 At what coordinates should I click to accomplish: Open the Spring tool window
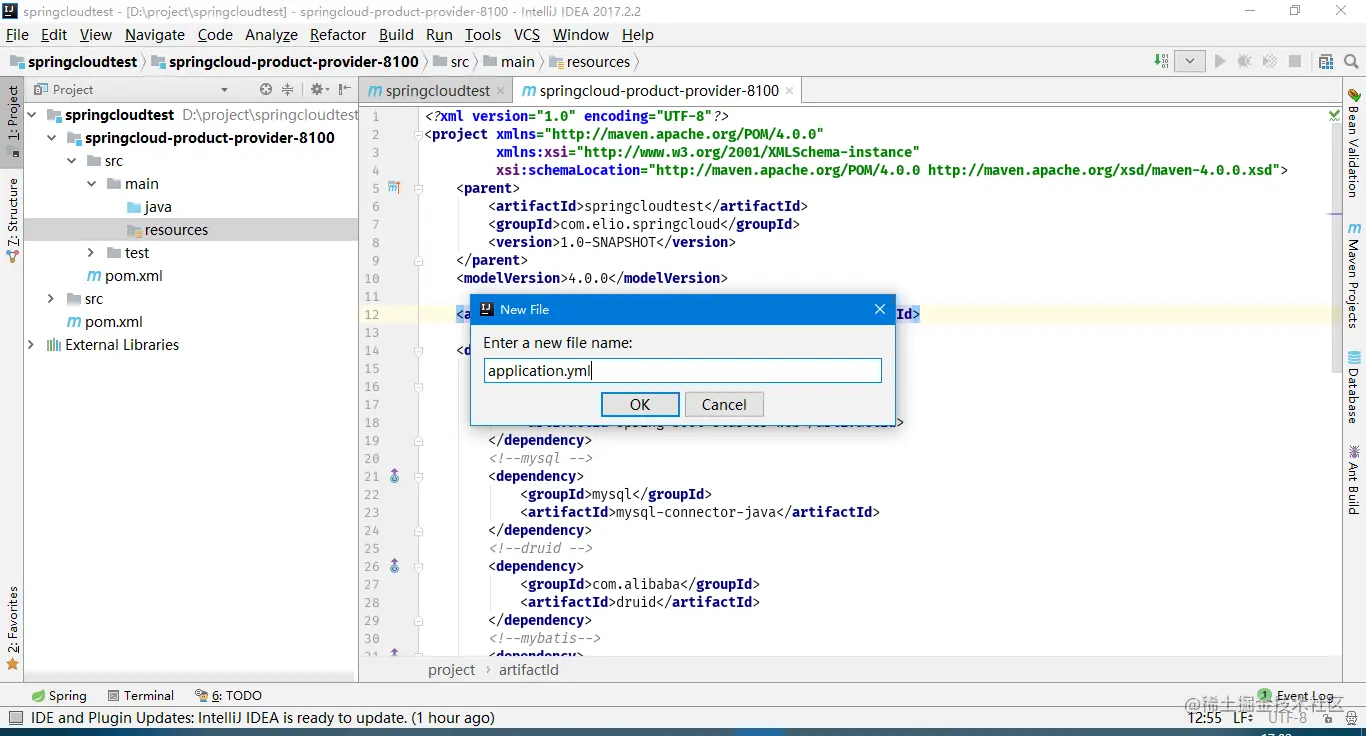tap(59, 695)
